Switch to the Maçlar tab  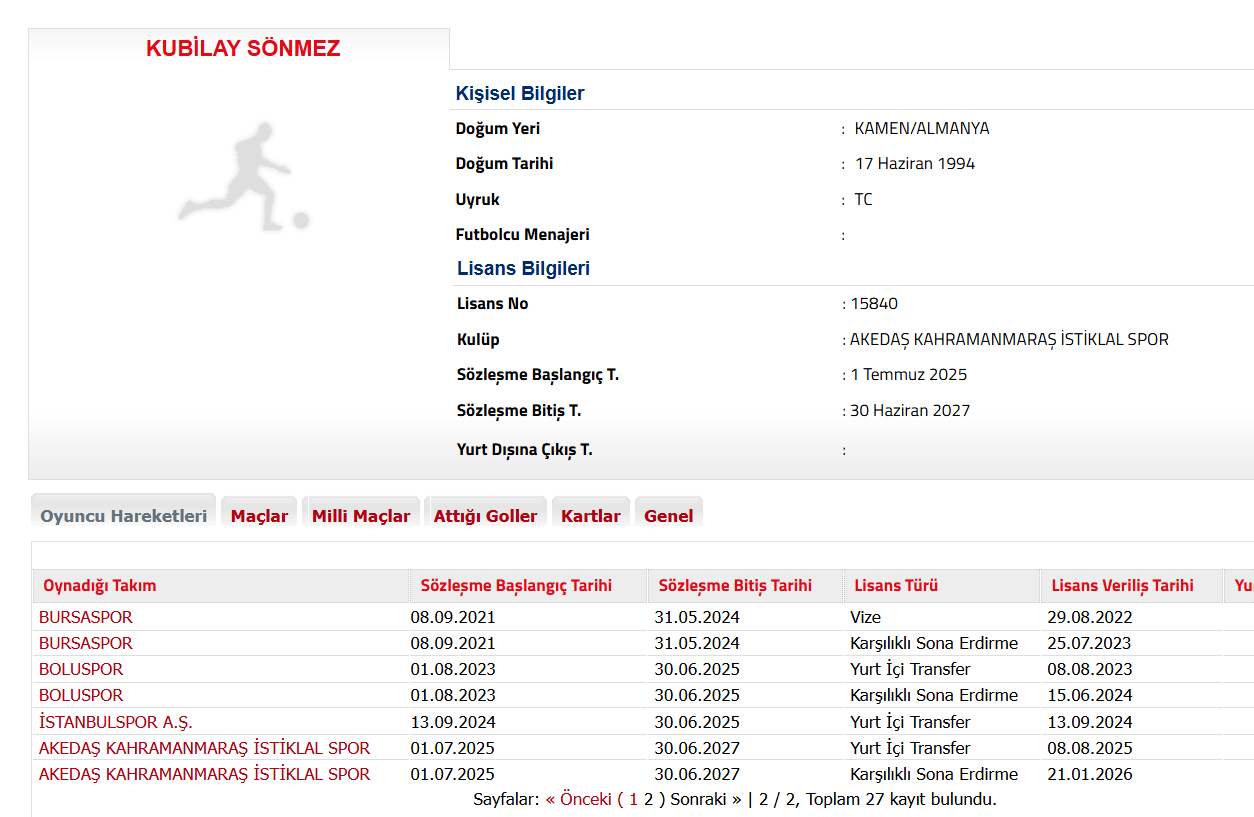259,516
